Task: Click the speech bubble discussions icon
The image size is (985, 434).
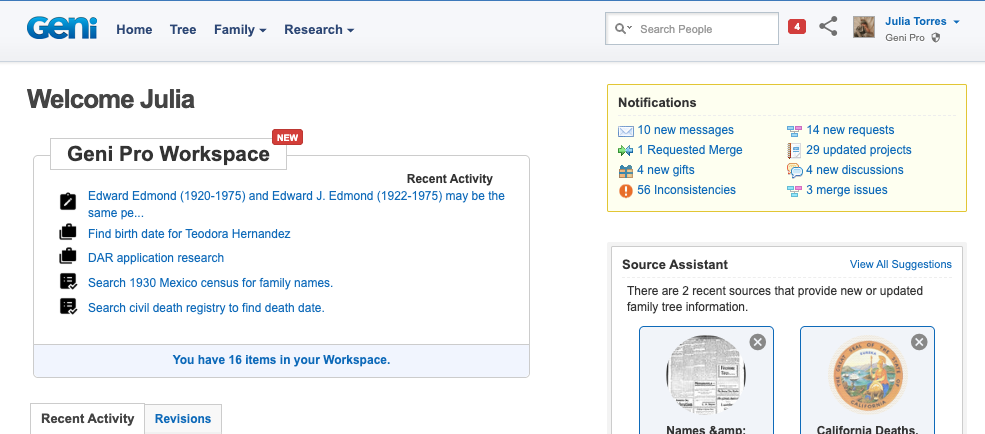Action: click(795, 170)
